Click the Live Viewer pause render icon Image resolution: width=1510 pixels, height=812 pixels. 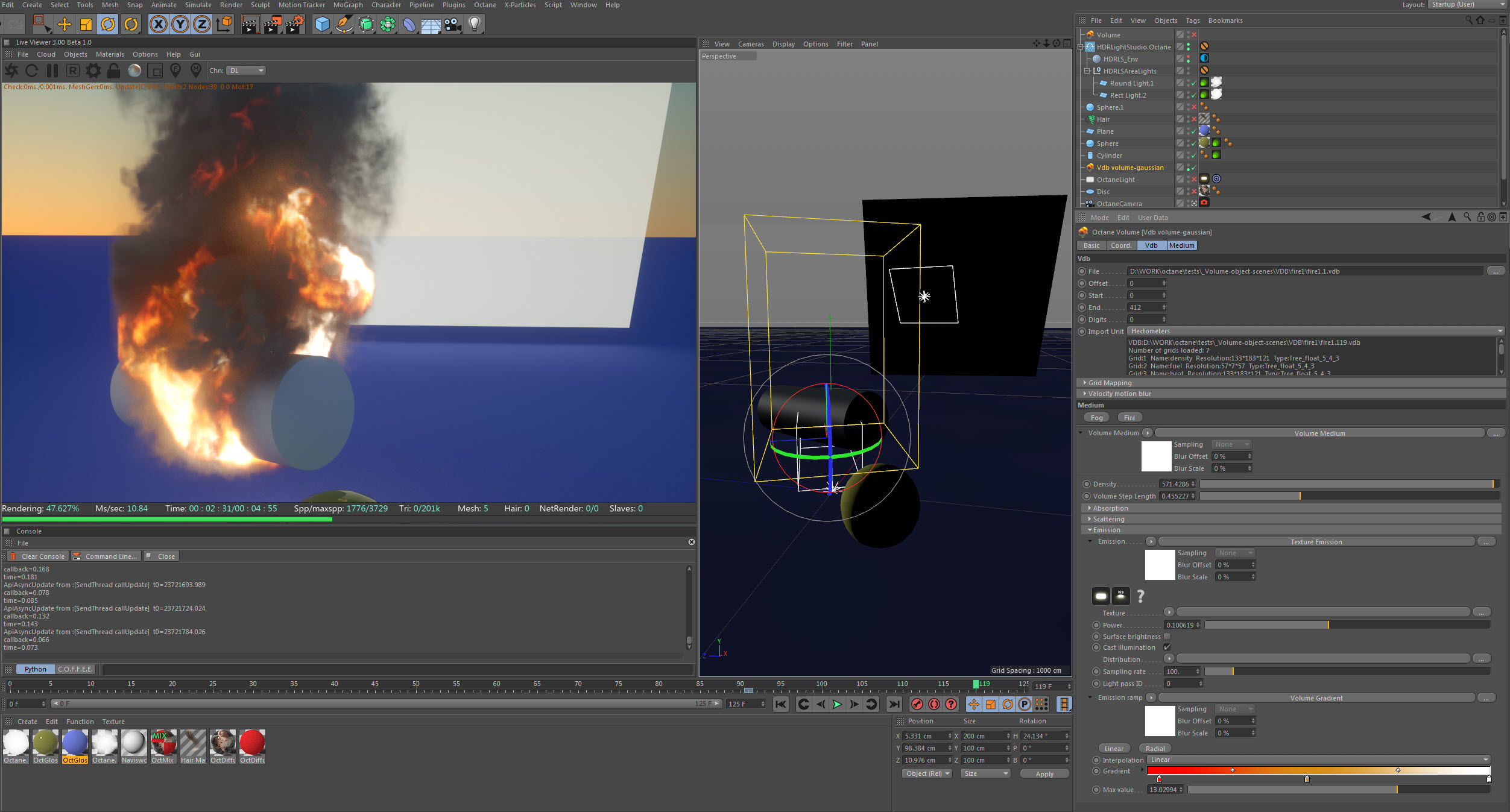click(x=52, y=71)
